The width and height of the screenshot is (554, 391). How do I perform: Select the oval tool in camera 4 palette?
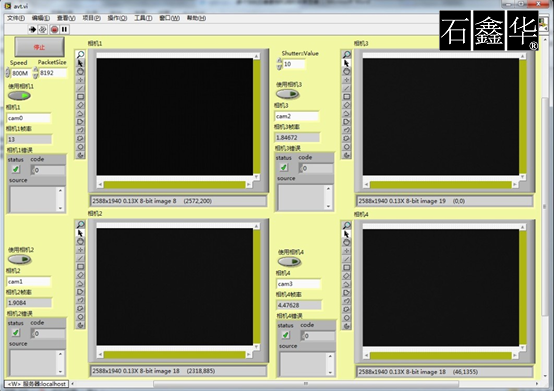tap(347, 242)
